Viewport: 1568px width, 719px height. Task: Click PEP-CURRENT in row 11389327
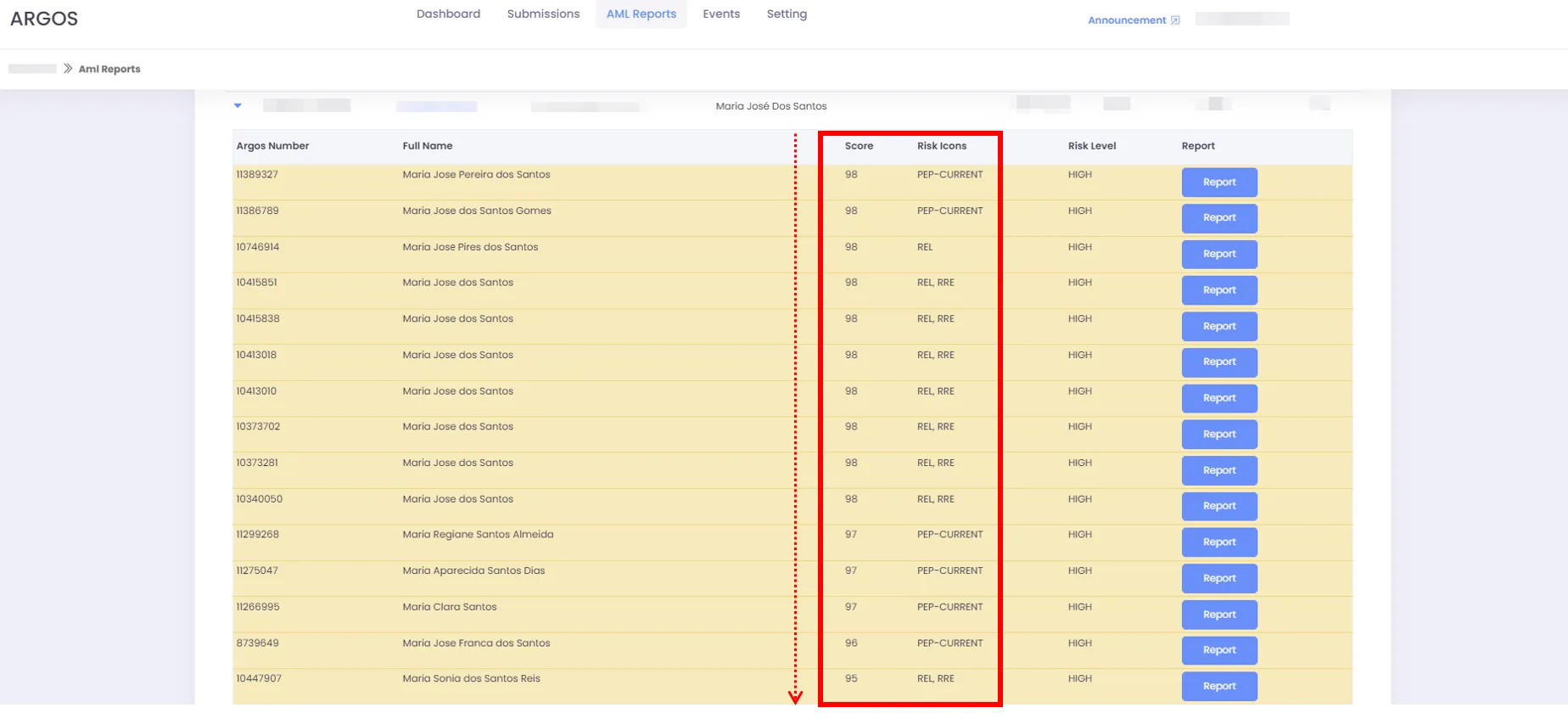[949, 175]
